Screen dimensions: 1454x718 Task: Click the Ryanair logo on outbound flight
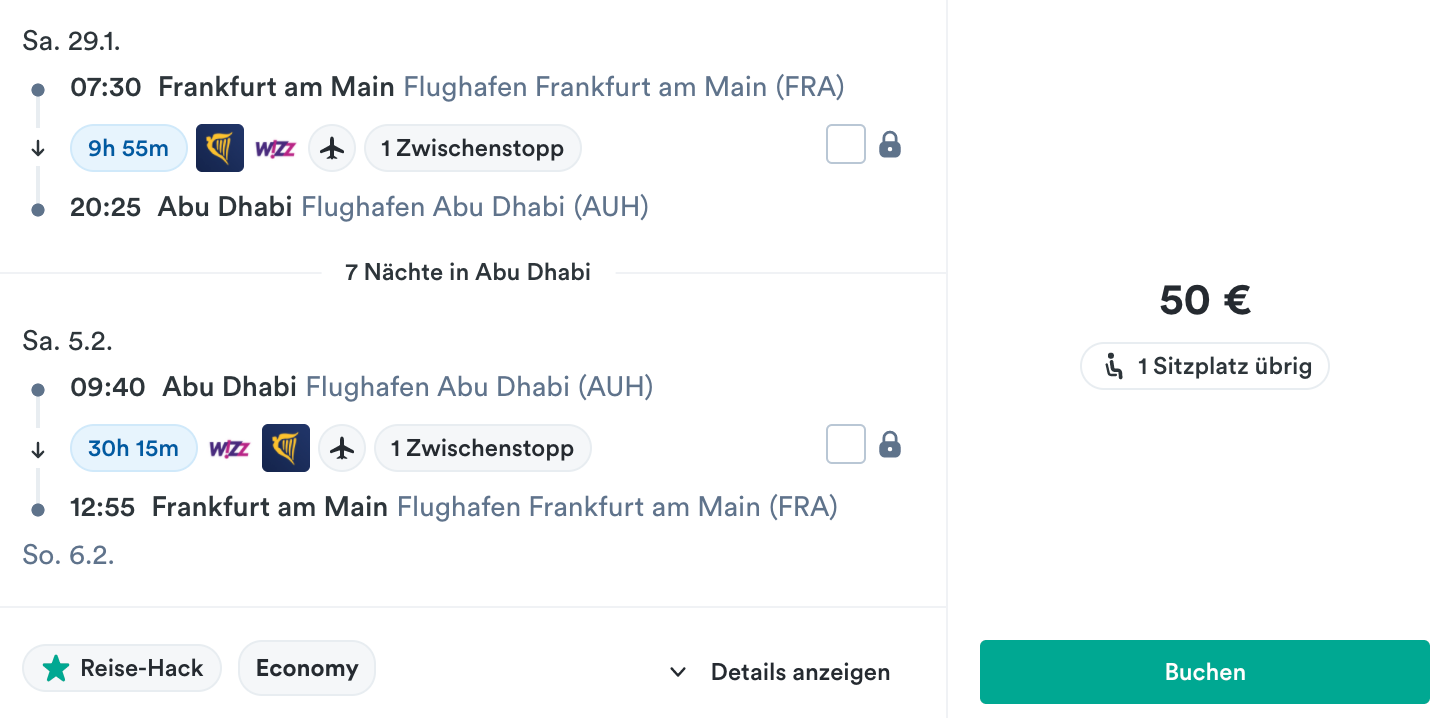[x=220, y=149]
